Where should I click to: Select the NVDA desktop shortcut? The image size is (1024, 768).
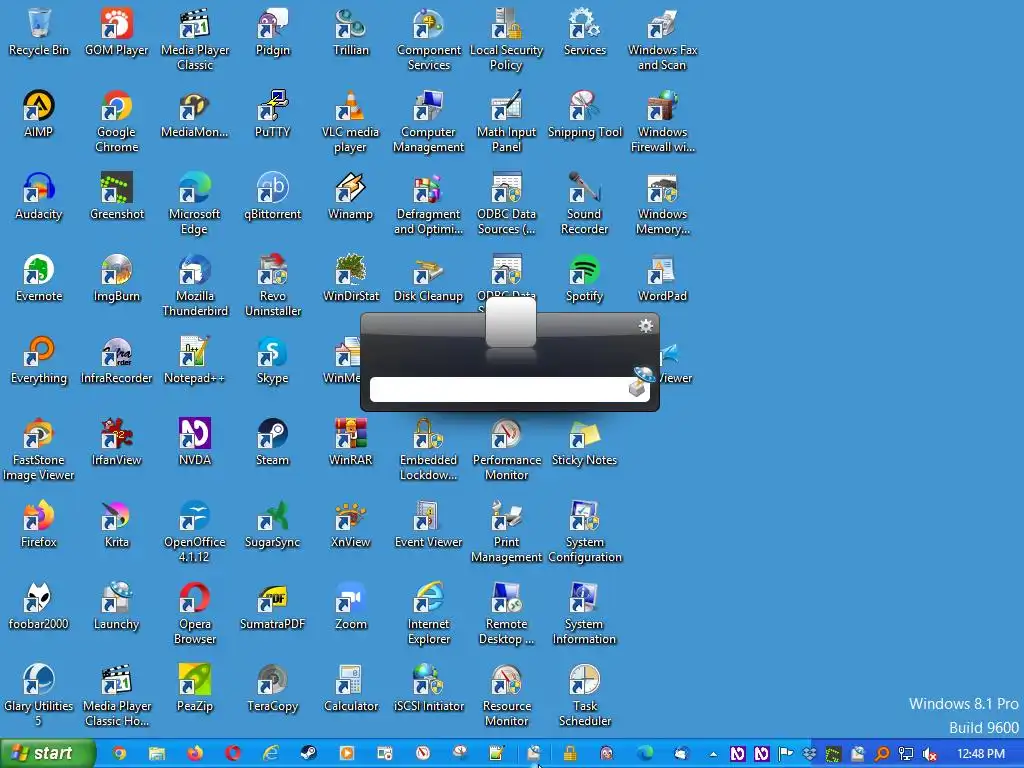(x=194, y=443)
